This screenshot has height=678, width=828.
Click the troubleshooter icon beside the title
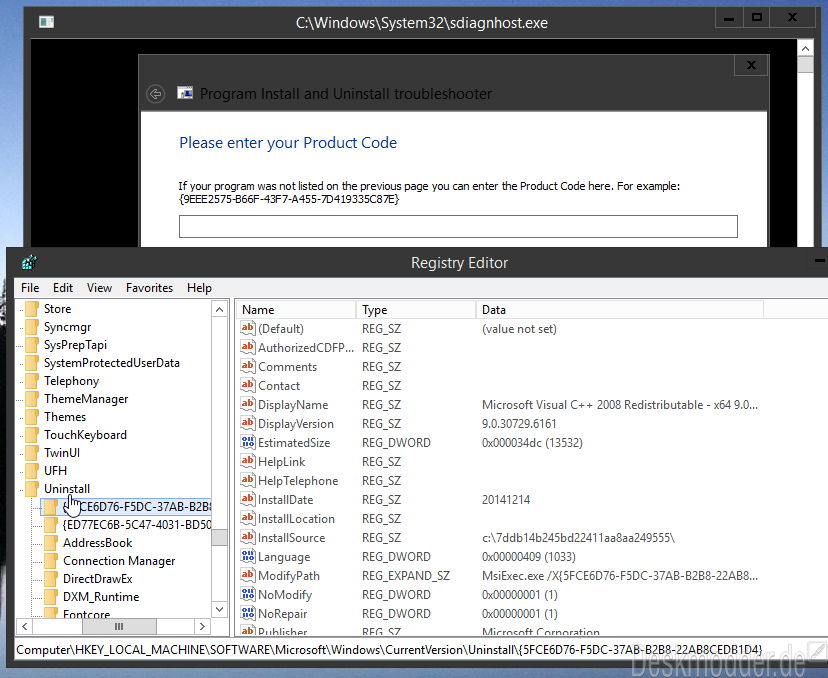point(185,93)
